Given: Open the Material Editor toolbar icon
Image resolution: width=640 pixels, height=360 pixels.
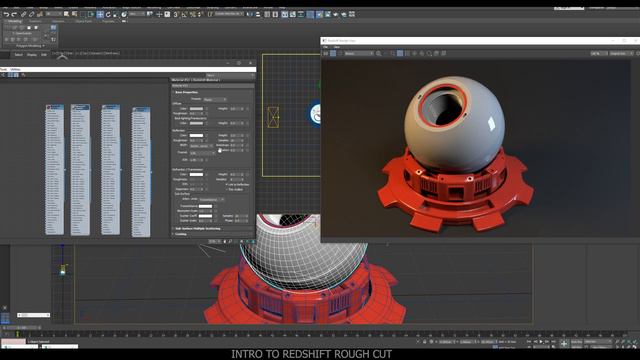Looking at the screenshot, I should pyautogui.click(x=311, y=14).
